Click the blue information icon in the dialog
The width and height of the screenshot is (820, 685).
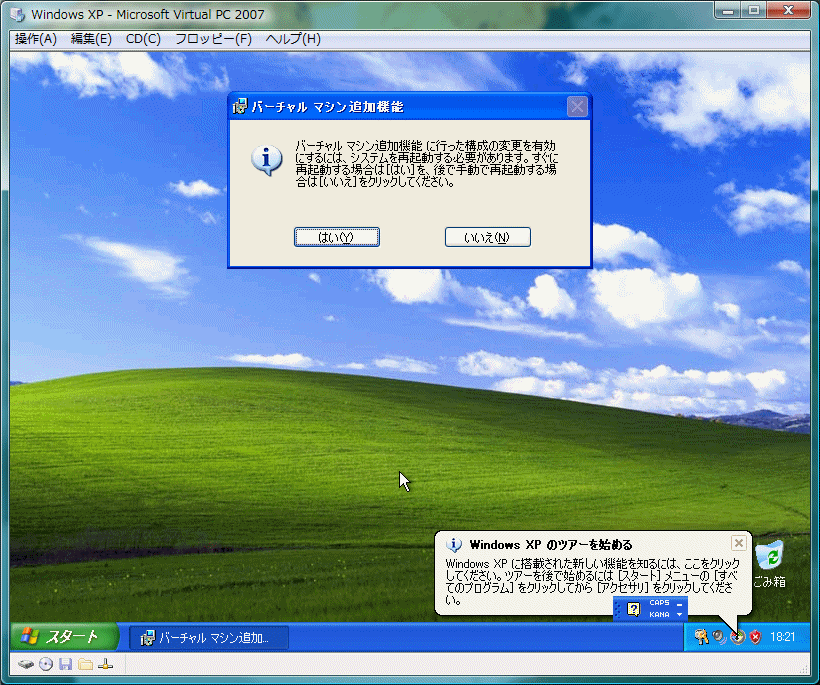click(267, 160)
